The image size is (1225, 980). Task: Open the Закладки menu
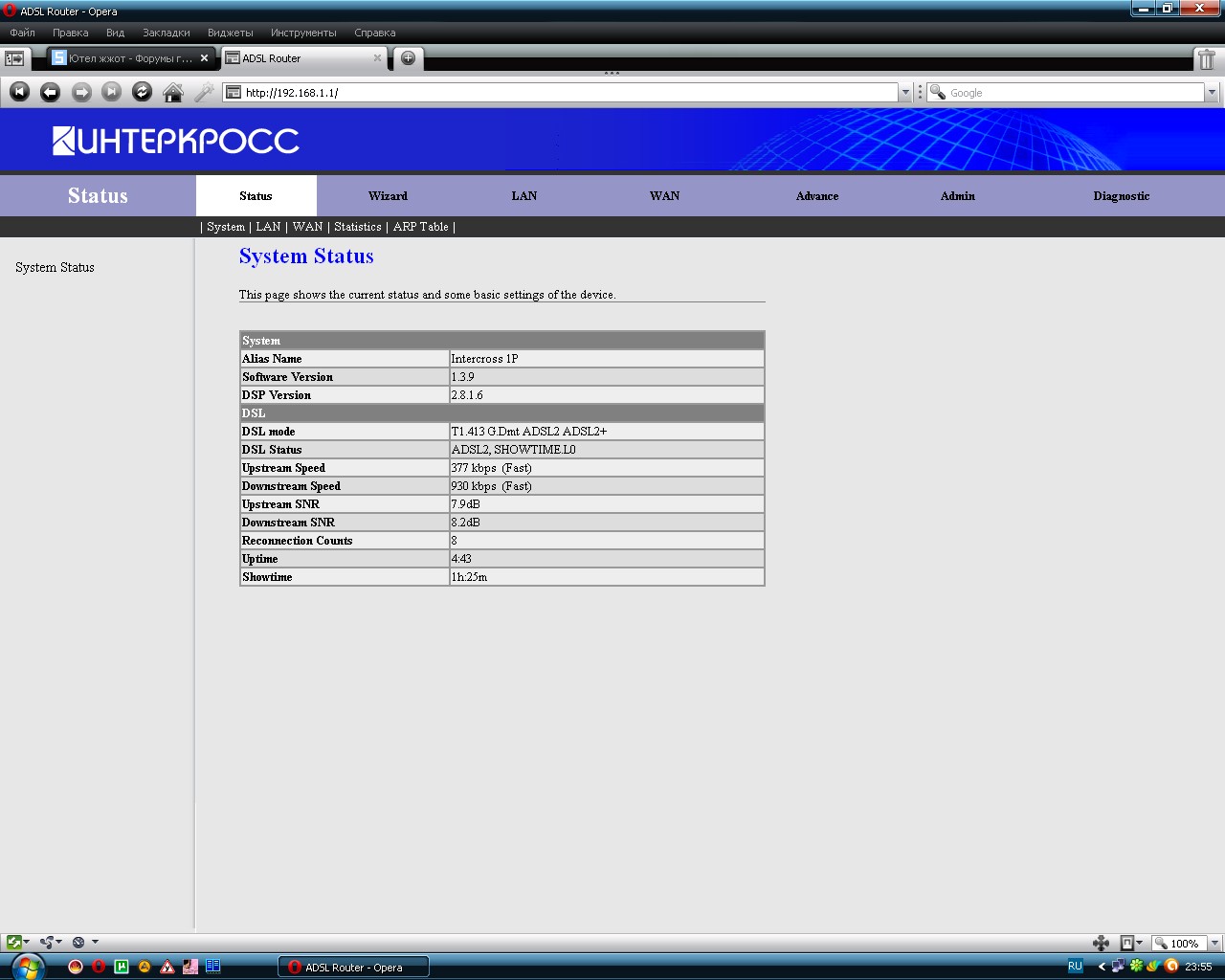pyautogui.click(x=166, y=33)
